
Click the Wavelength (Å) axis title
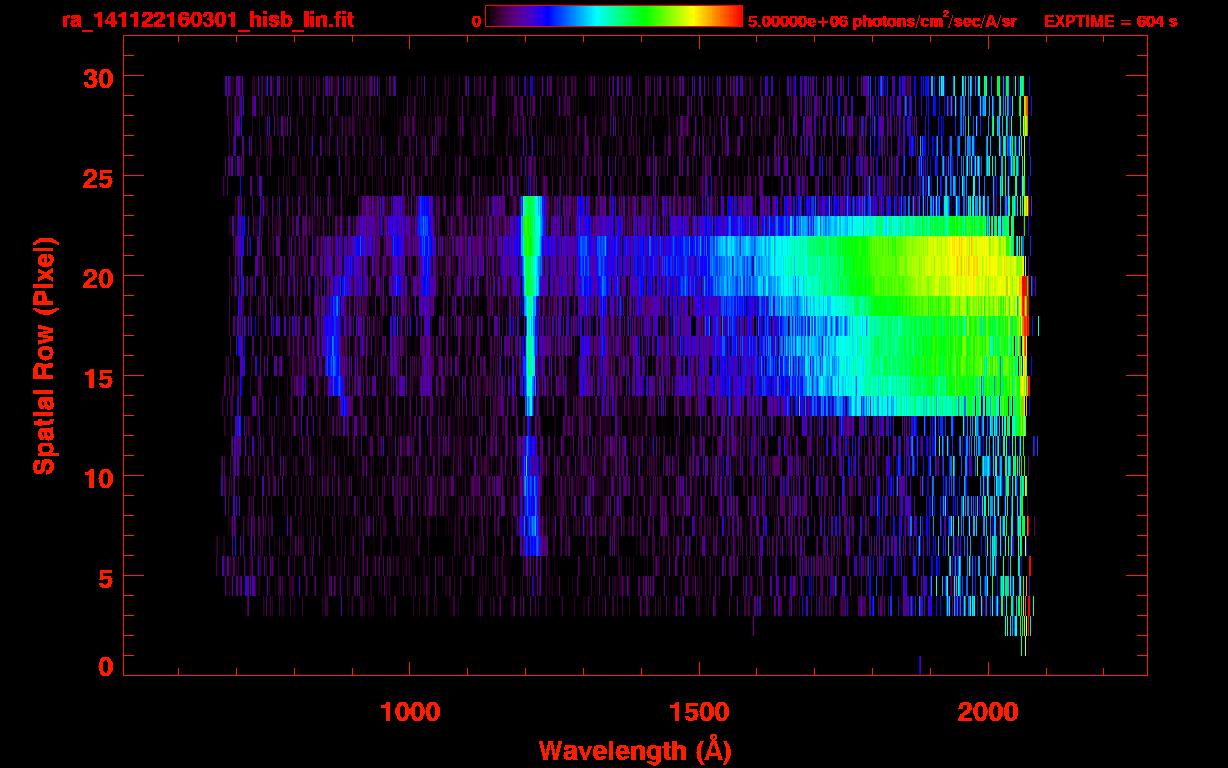635,750
